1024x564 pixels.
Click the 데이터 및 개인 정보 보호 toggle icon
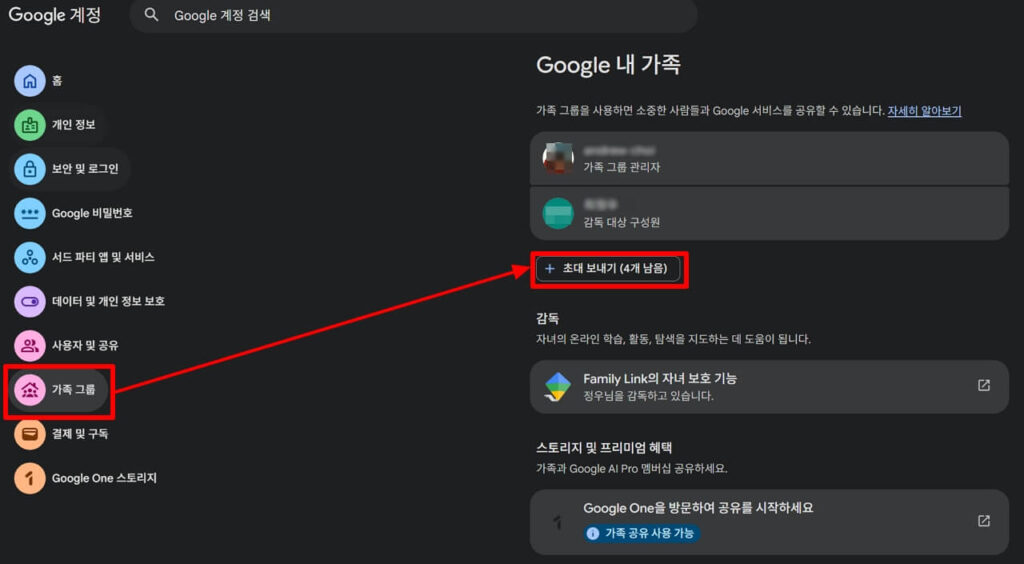point(29,302)
